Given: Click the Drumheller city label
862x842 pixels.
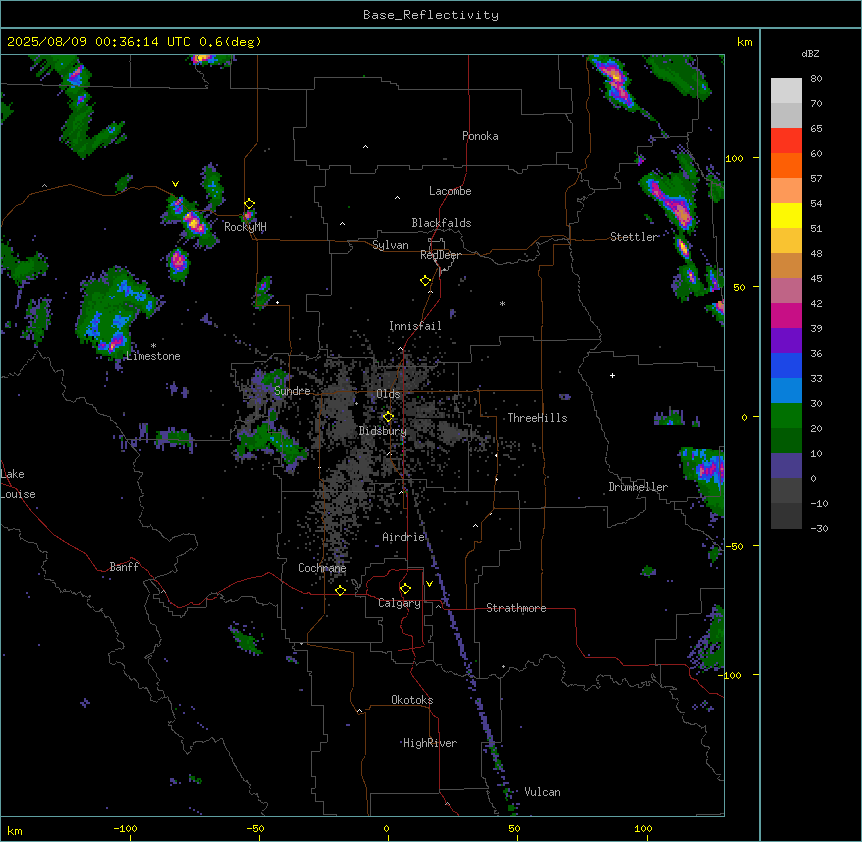Looking at the screenshot, I should click(638, 487).
